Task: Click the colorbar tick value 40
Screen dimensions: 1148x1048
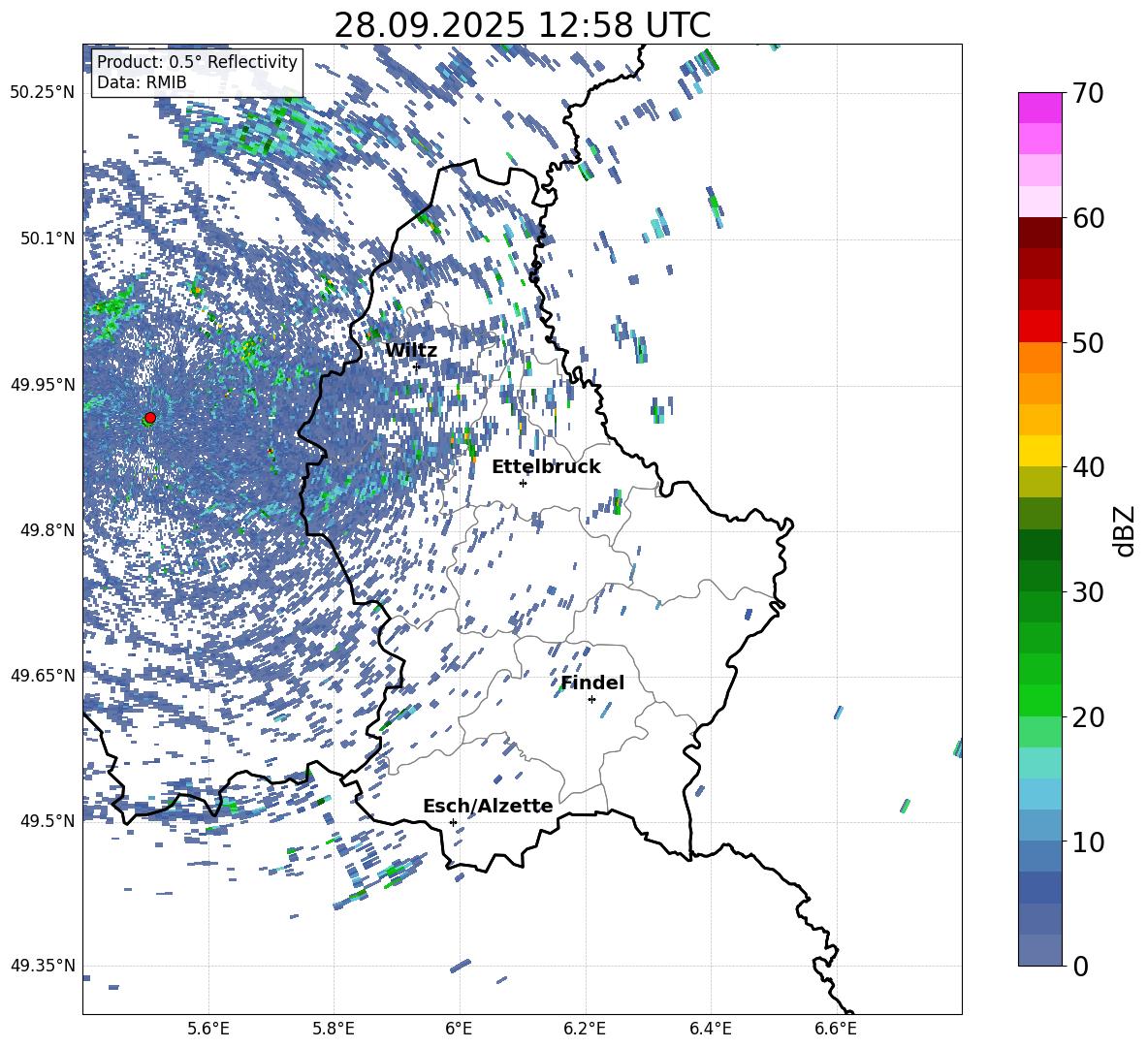Action: click(1088, 467)
